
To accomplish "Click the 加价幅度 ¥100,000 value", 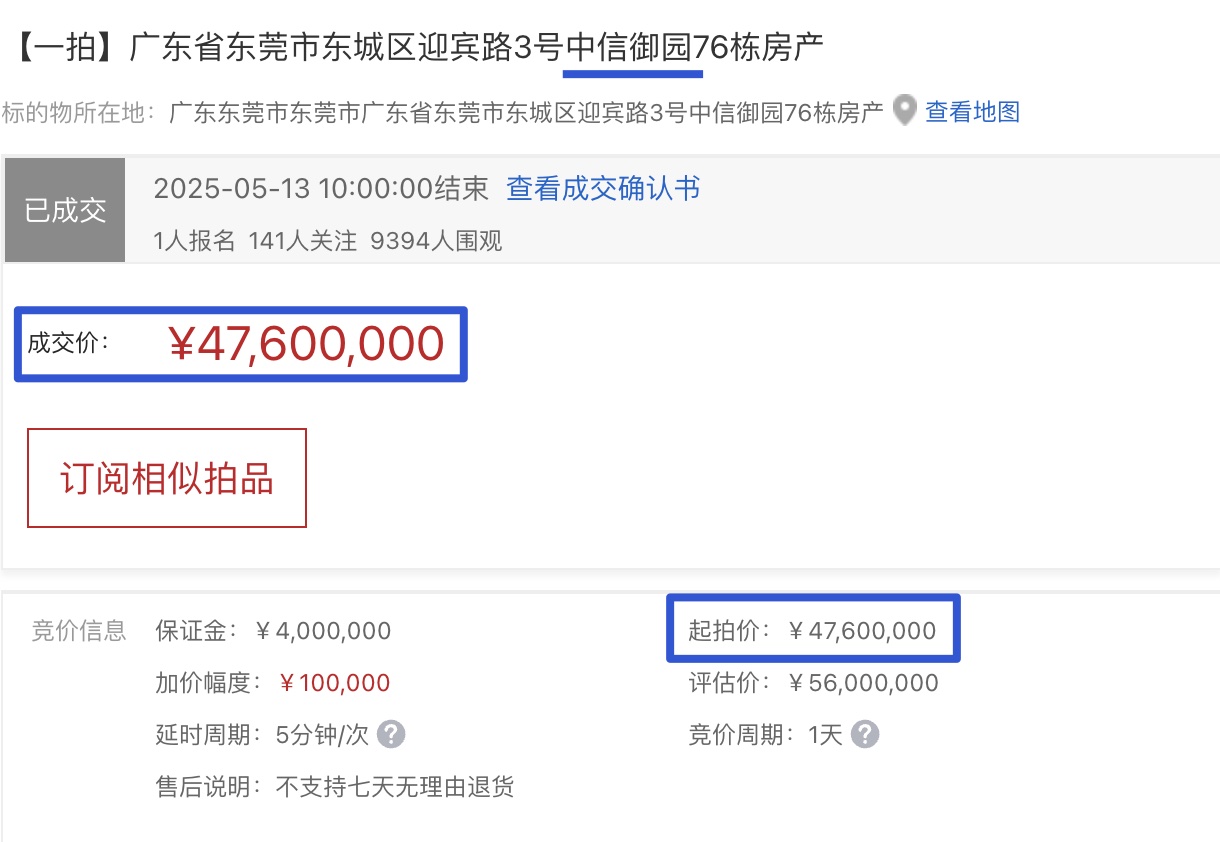I will pos(334,683).
